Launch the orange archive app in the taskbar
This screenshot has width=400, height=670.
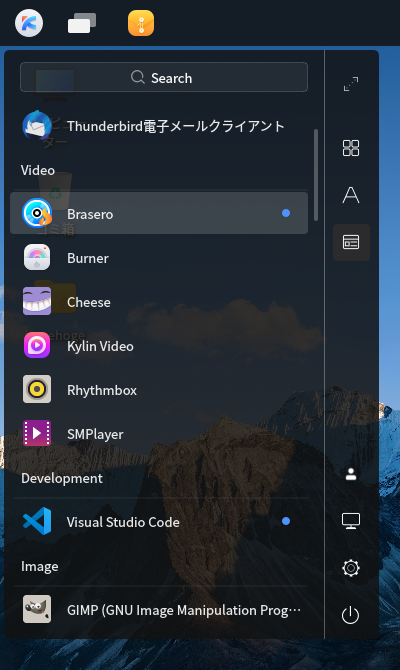pyautogui.click(x=141, y=23)
